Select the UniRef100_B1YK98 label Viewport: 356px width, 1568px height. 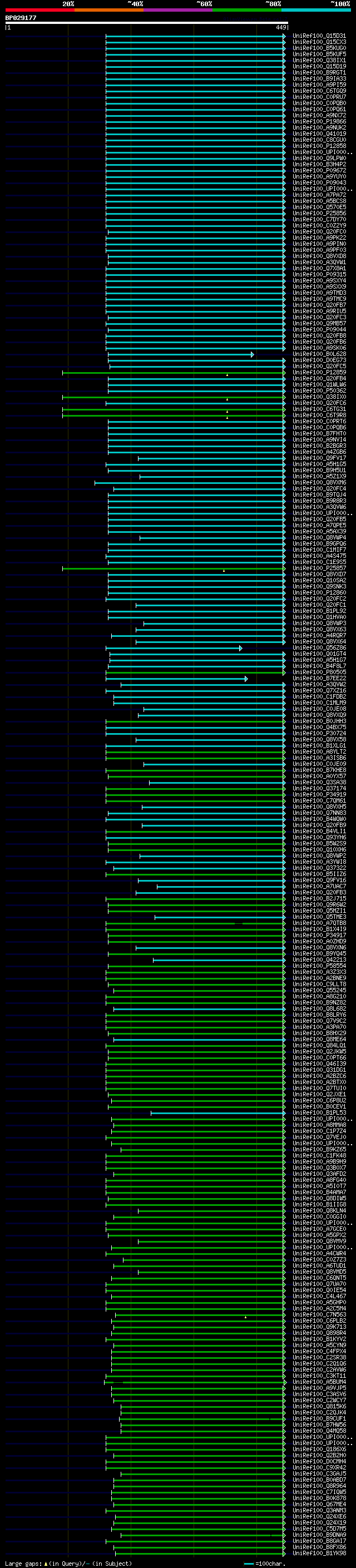pyautogui.click(x=319, y=1553)
